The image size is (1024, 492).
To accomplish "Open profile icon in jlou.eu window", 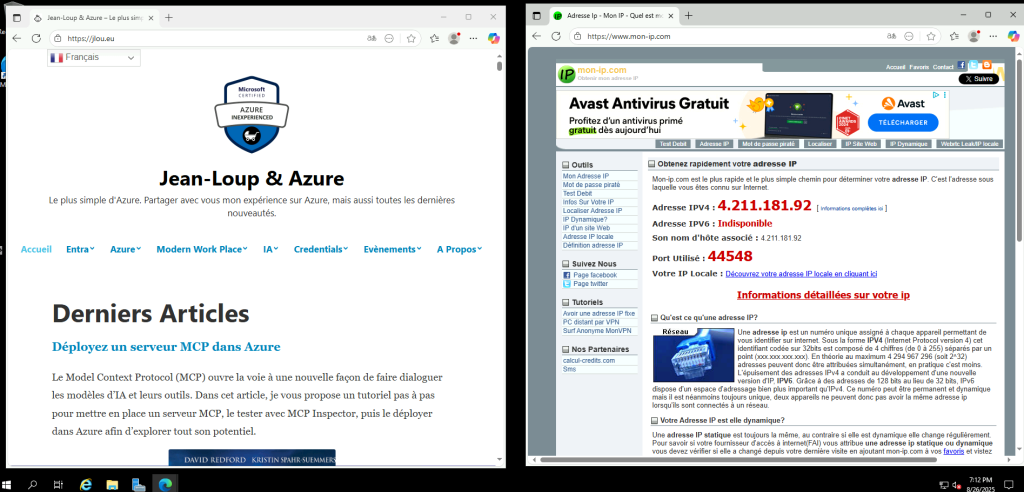I will pyautogui.click(x=454, y=39).
